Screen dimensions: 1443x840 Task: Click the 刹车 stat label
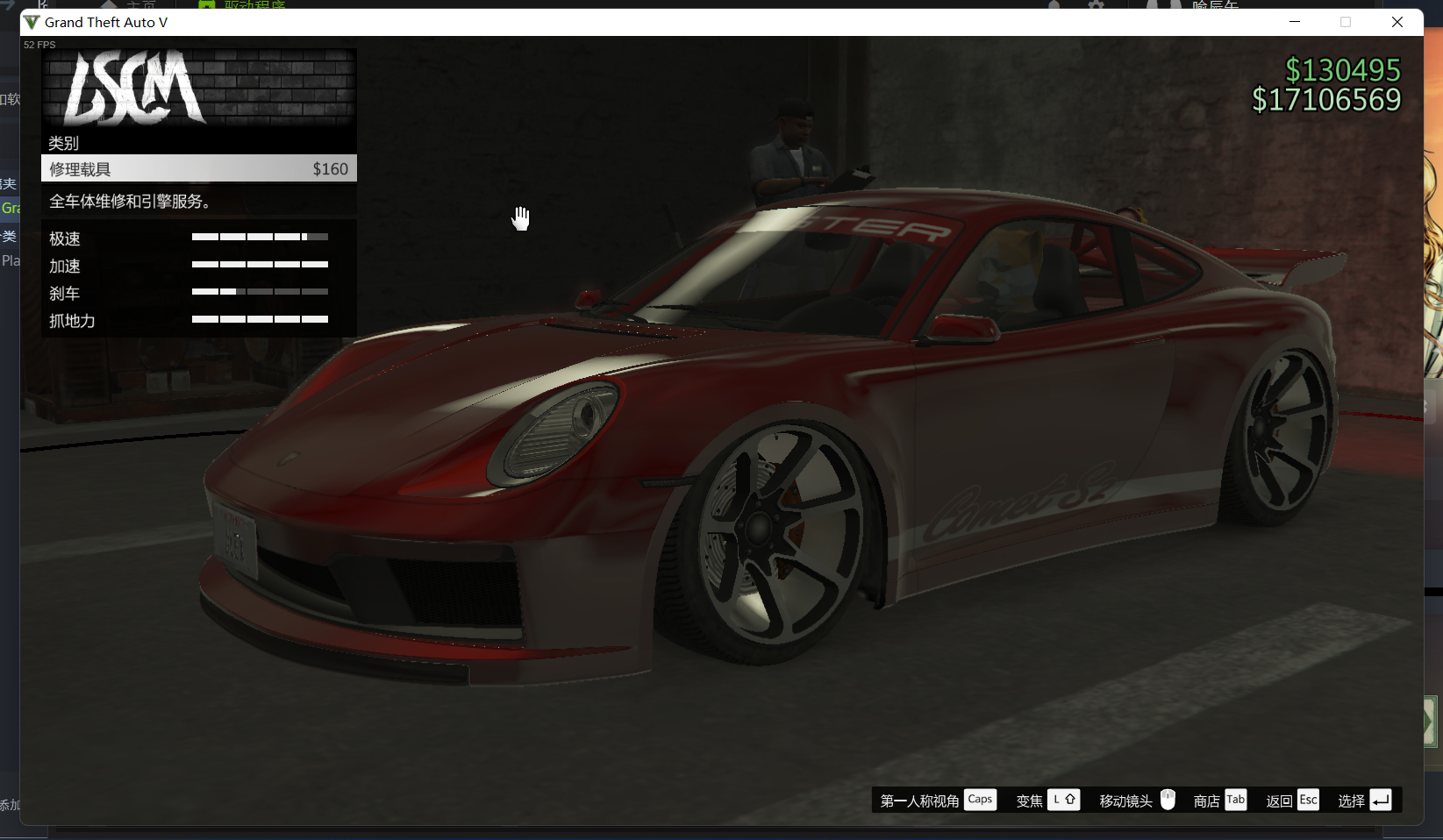65,294
